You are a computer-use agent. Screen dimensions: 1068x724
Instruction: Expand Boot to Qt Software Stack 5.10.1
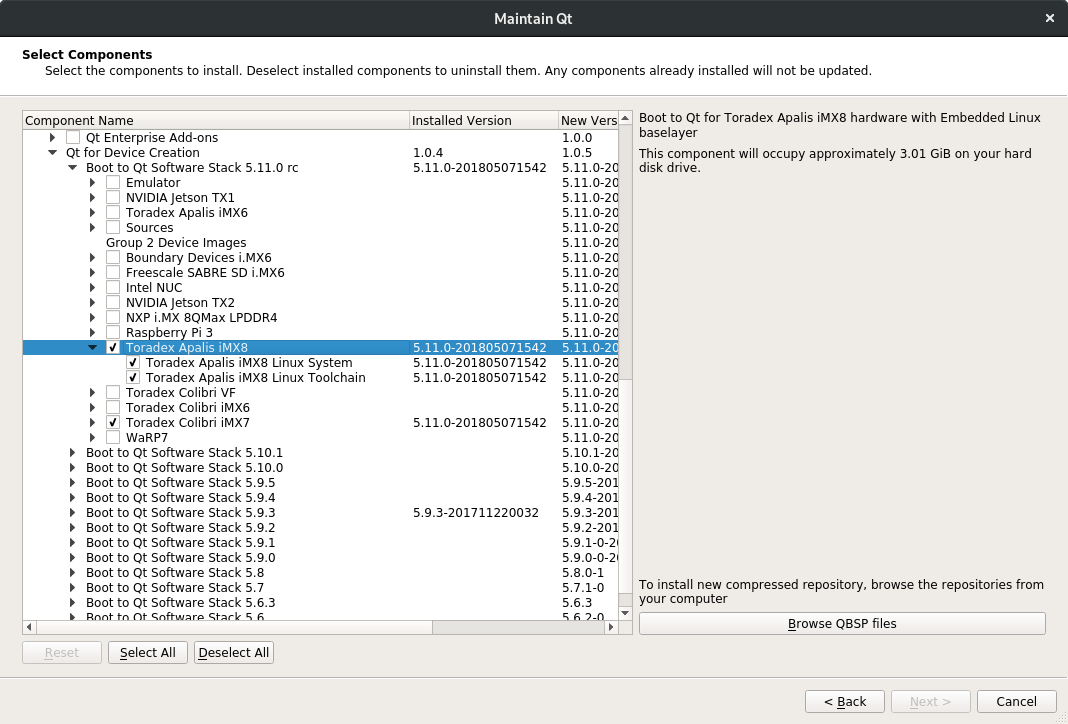point(72,452)
